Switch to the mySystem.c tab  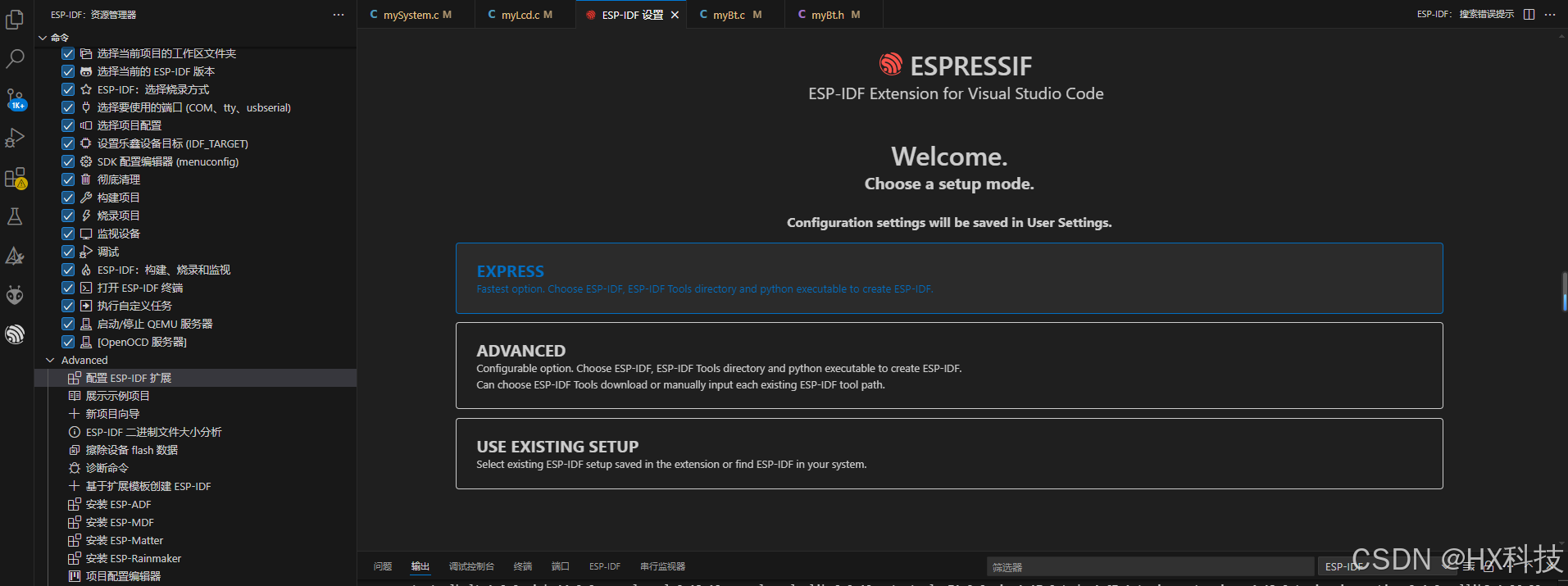point(416,15)
